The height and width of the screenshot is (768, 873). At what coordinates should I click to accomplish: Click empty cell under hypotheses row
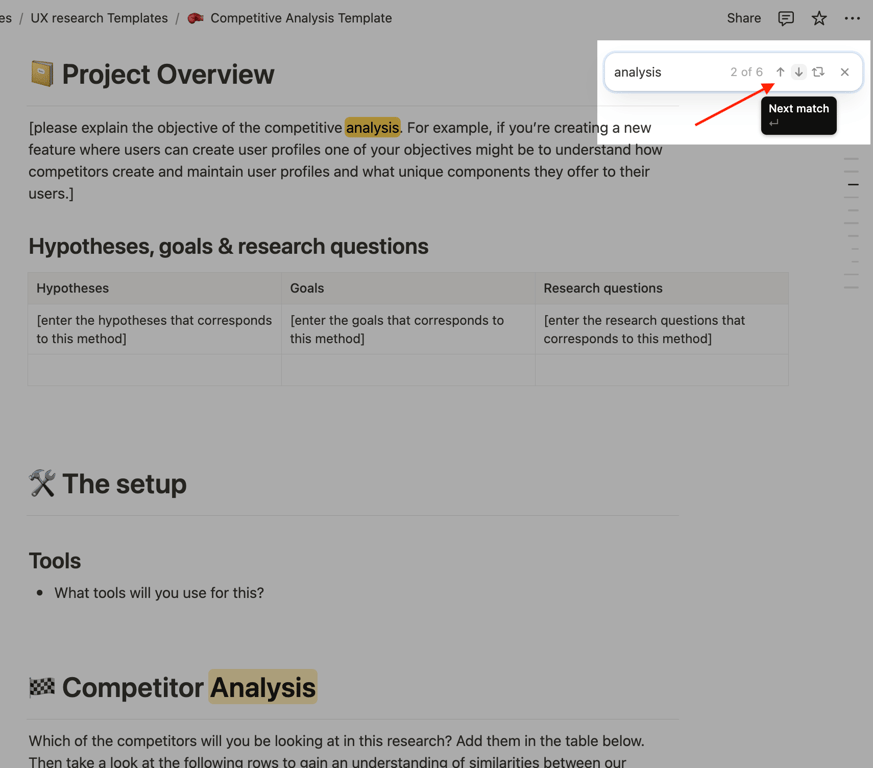155,370
